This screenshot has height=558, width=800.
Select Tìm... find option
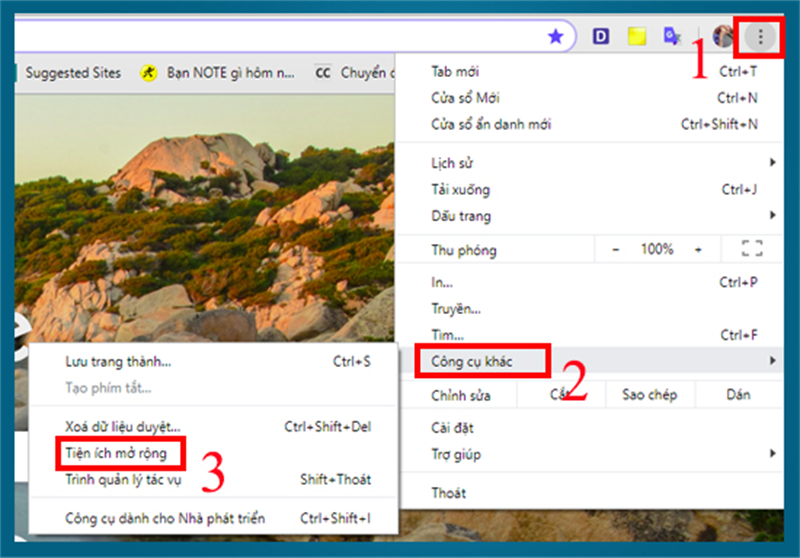590,335
